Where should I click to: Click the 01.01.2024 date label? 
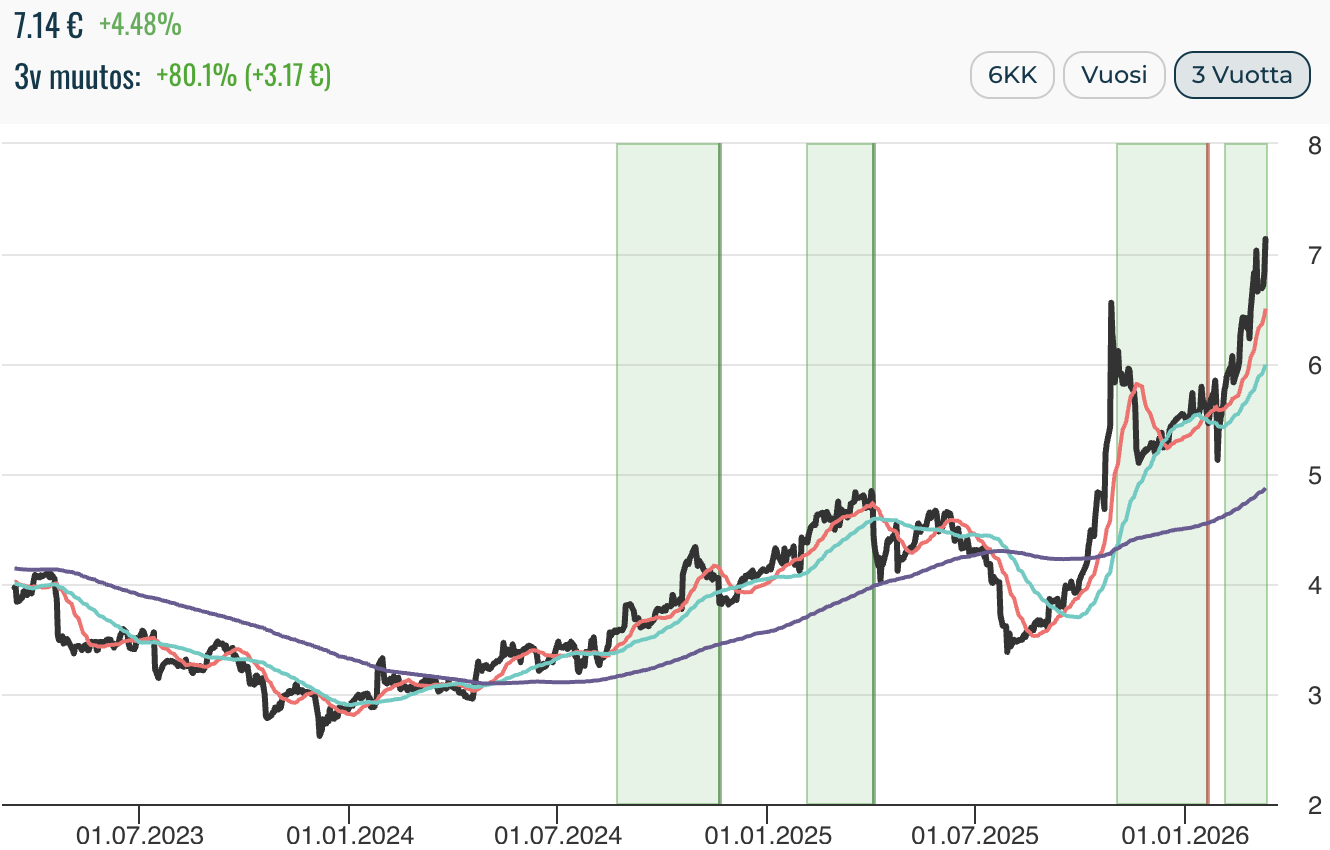(349, 832)
